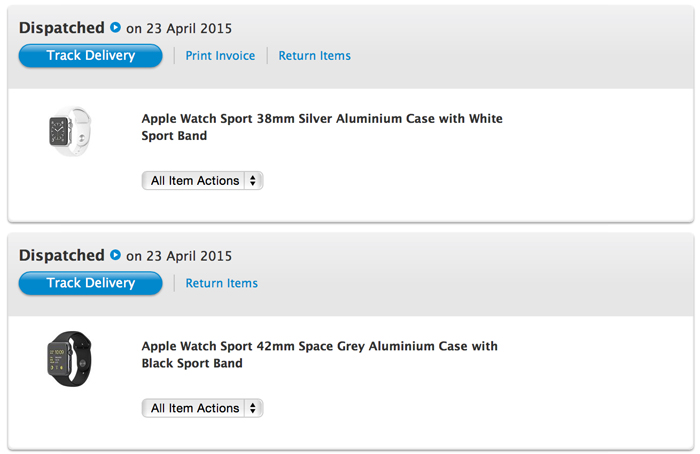Click blue arrow icon beside first Dispatched heading
The width and height of the screenshot is (700, 454).
(x=115, y=28)
